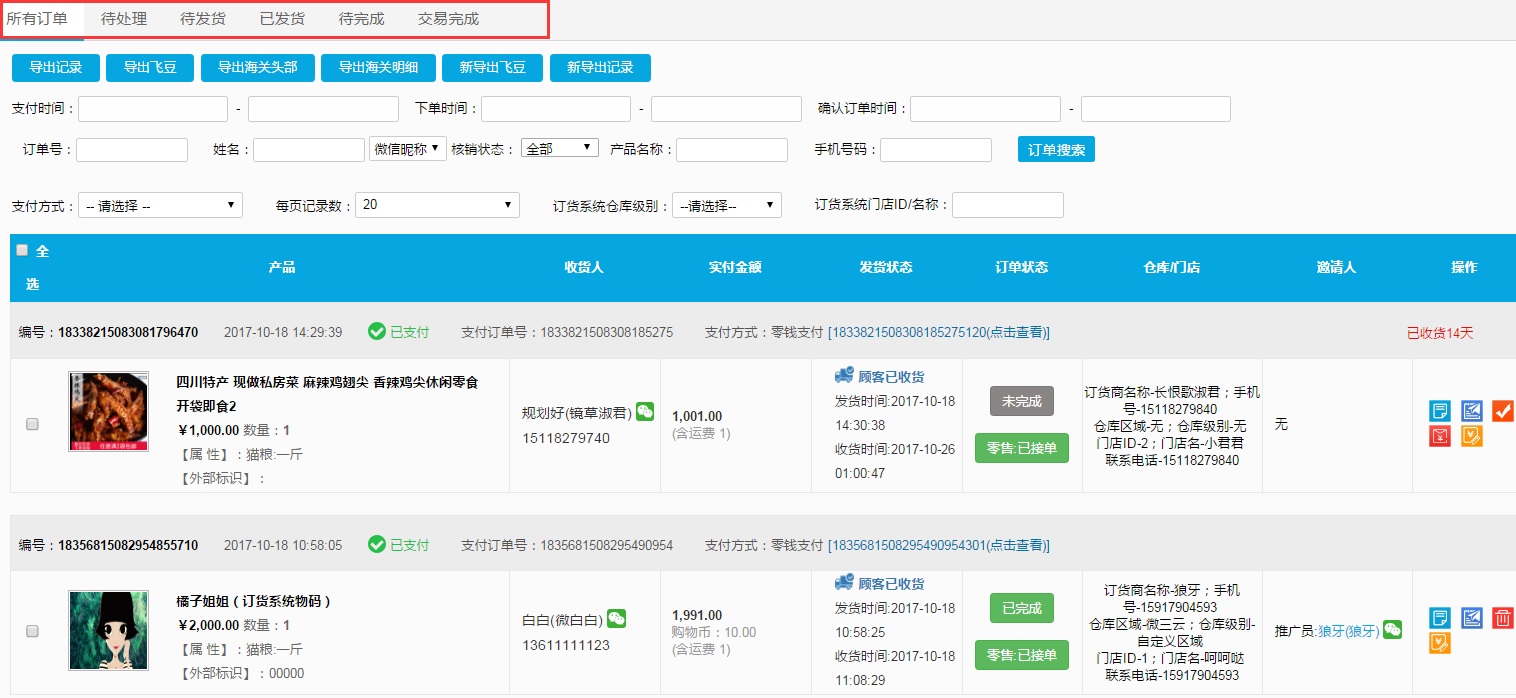This screenshot has height=698, width=1516.
Task: Open the 微信昵称 name-type dropdown
Action: pos(408,149)
